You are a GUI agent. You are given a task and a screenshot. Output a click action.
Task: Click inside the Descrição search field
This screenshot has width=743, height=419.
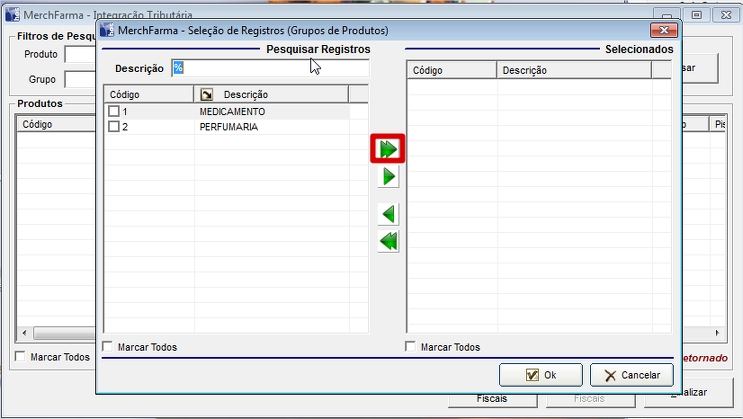(x=268, y=68)
